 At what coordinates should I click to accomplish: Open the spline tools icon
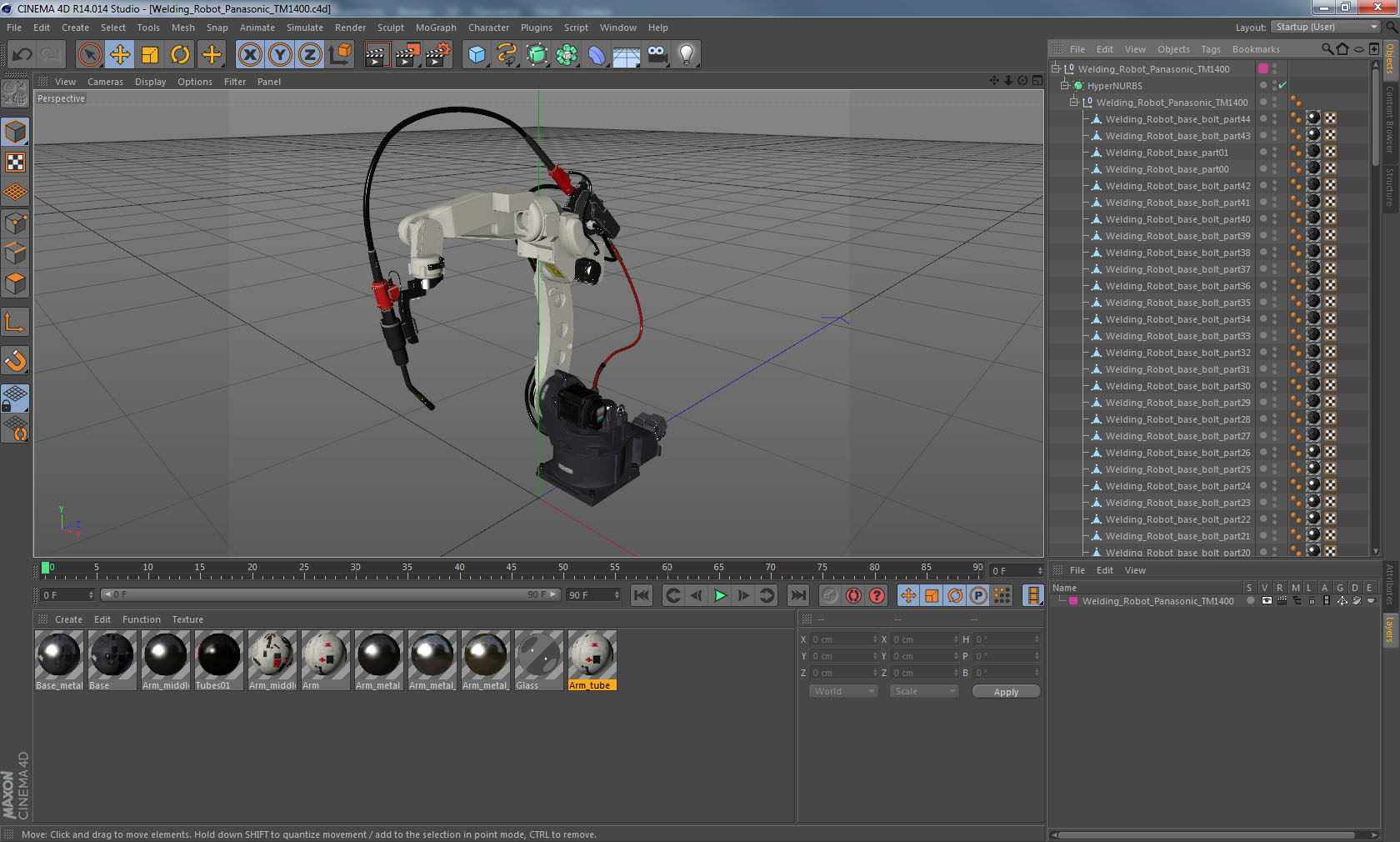click(507, 55)
